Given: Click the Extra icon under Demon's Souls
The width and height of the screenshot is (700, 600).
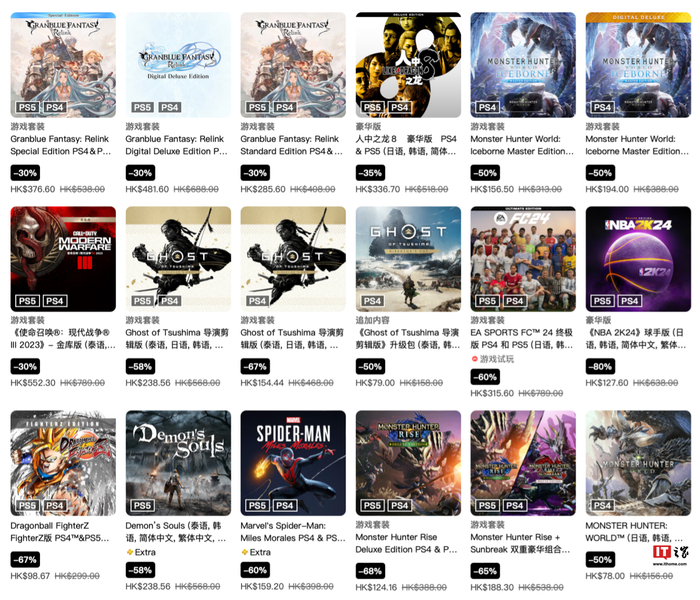Looking at the screenshot, I should [130, 552].
